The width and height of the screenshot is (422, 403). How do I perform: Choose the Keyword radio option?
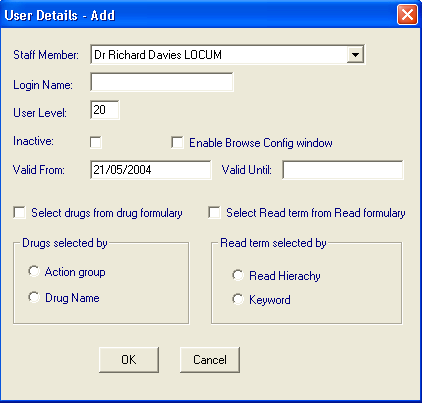[238, 299]
